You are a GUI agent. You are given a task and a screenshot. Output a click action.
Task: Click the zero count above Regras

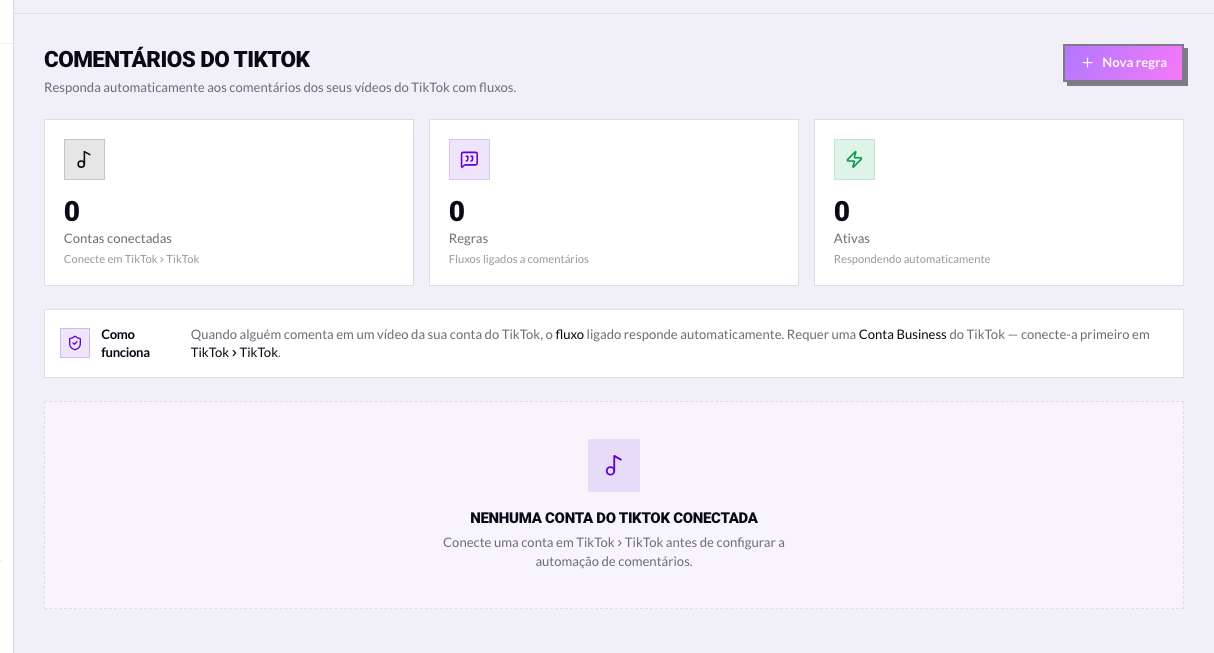click(457, 211)
